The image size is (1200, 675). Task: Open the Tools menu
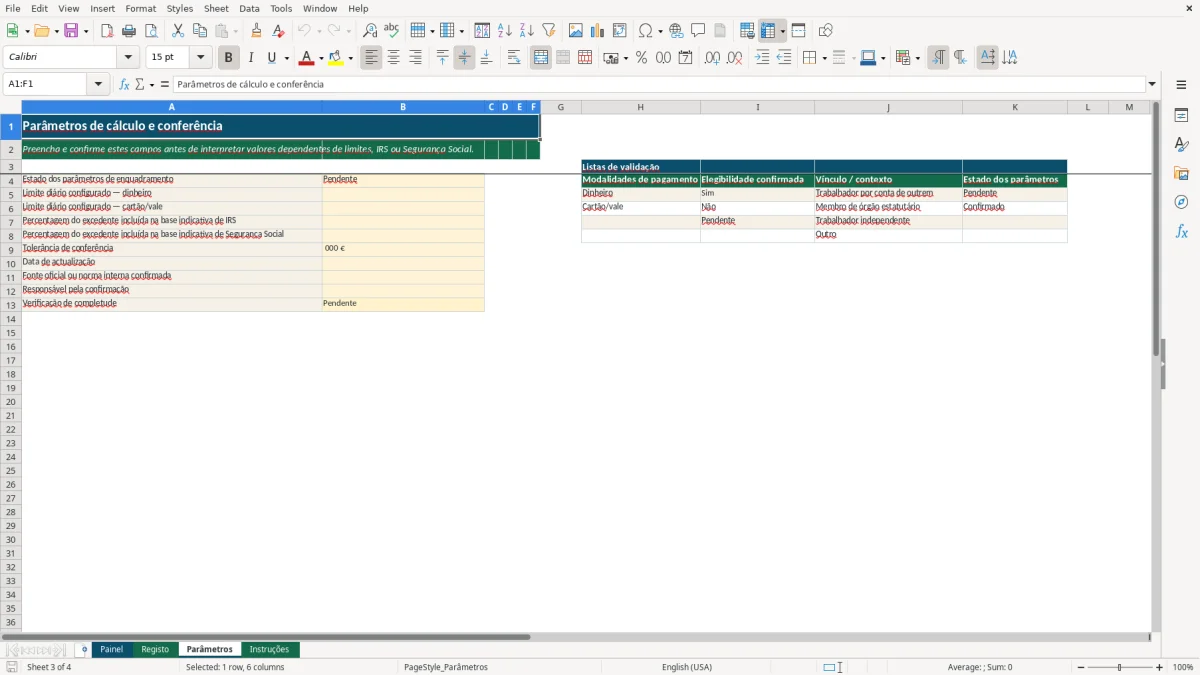[x=281, y=8]
